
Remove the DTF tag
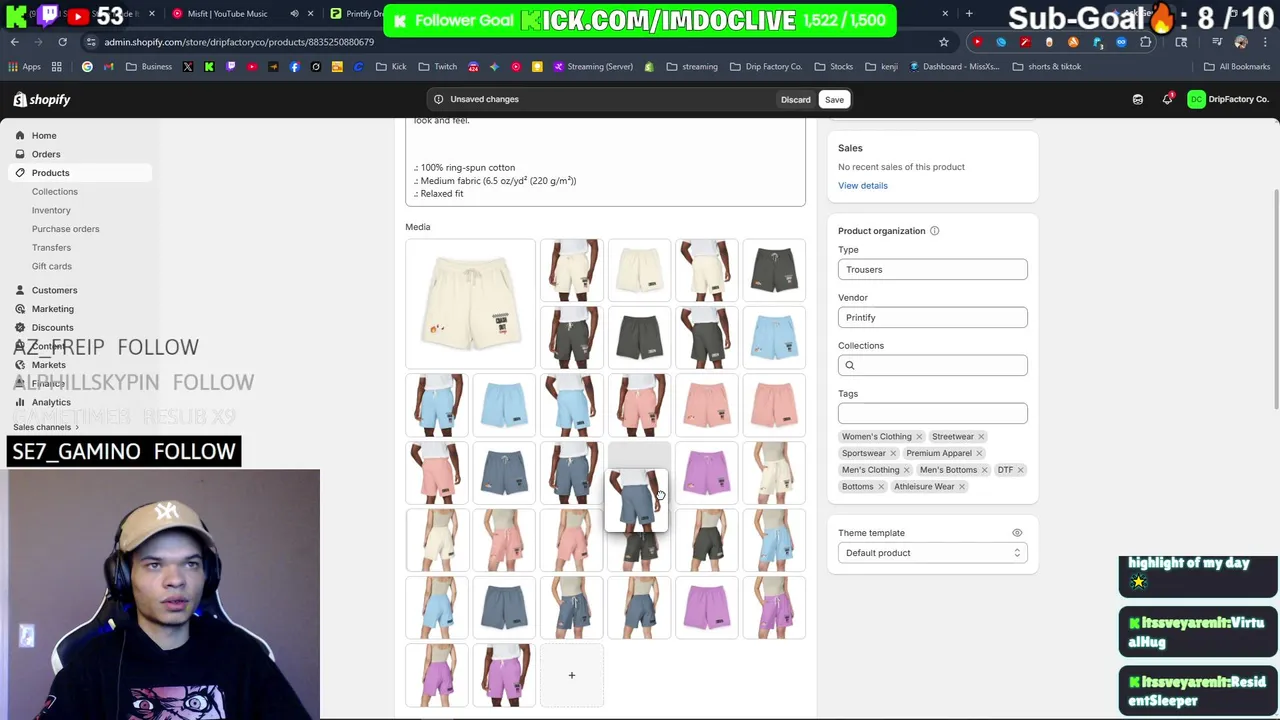[x=1020, y=470]
